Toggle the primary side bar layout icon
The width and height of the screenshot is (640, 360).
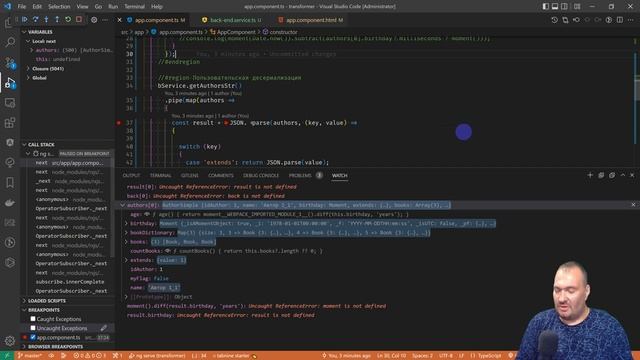click(x=546, y=7)
